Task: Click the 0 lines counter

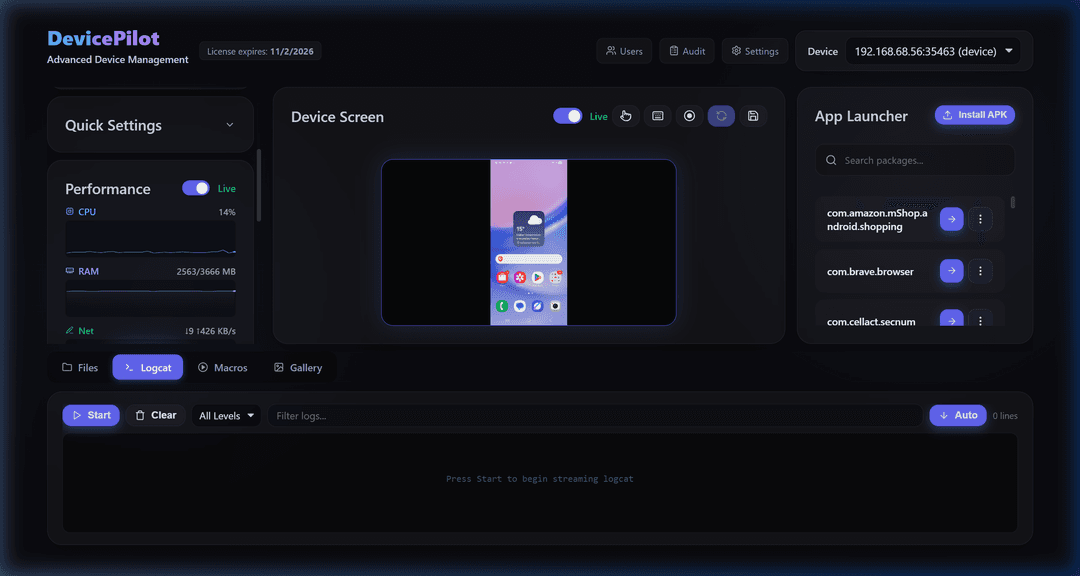Action: (x=1005, y=415)
